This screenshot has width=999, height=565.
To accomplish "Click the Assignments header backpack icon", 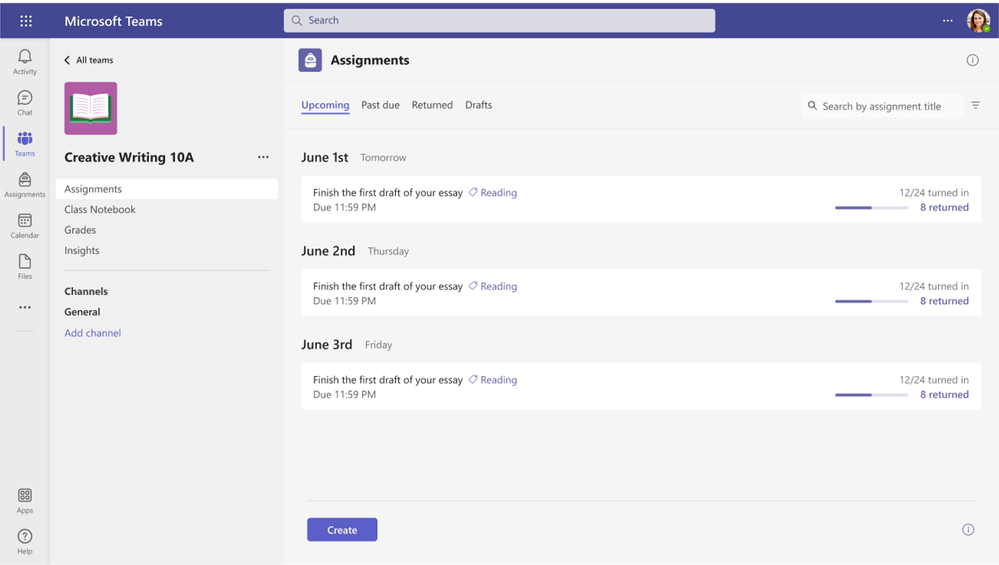I will pos(310,60).
